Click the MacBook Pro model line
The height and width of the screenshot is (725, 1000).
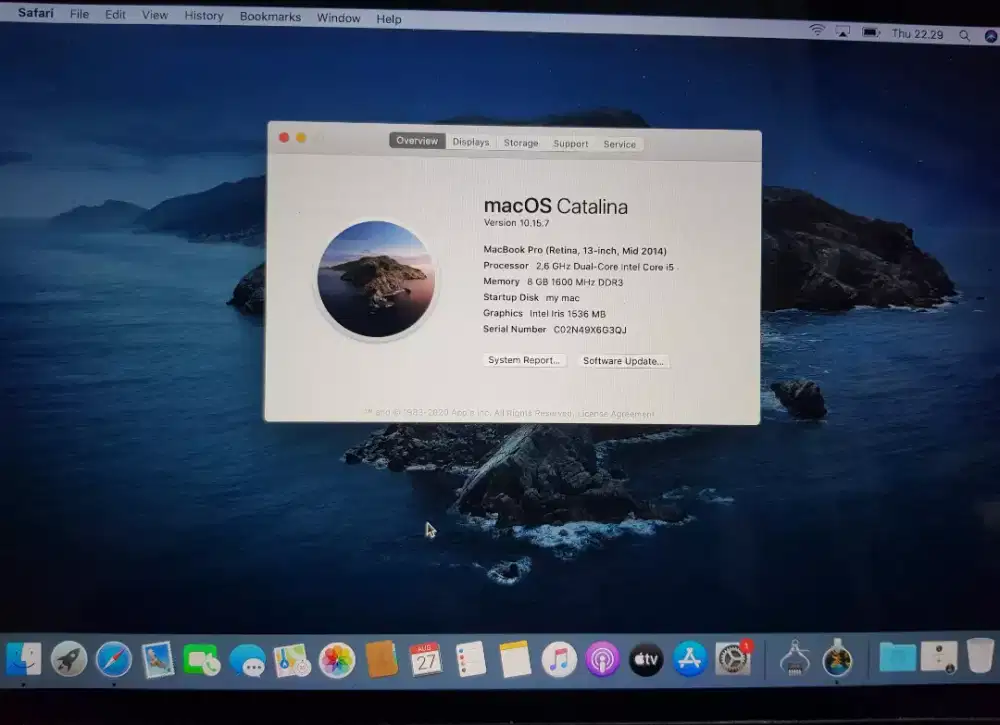tap(575, 251)
